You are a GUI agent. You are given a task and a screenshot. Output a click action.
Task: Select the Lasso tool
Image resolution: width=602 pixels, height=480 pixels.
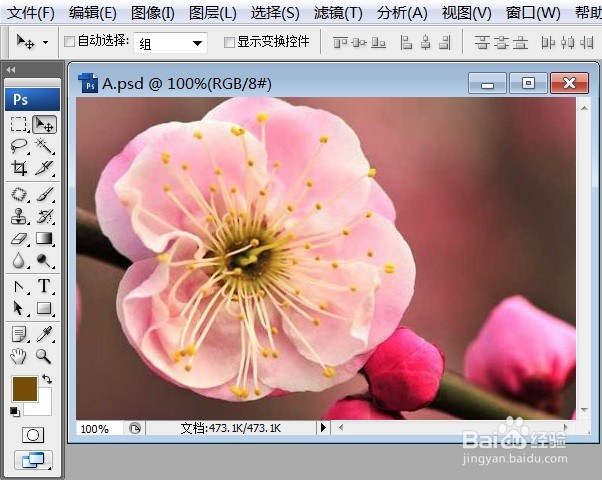tap(19, 146)
